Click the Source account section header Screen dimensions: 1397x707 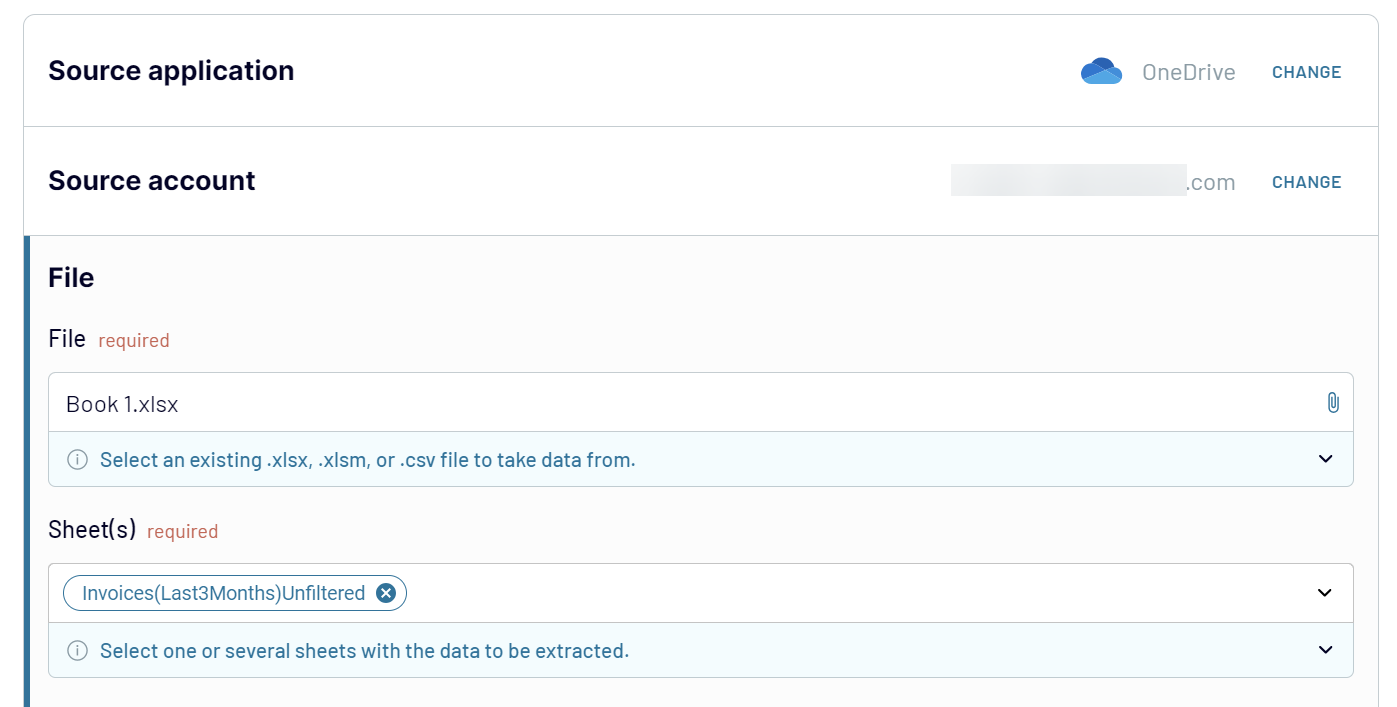point(152,181)
